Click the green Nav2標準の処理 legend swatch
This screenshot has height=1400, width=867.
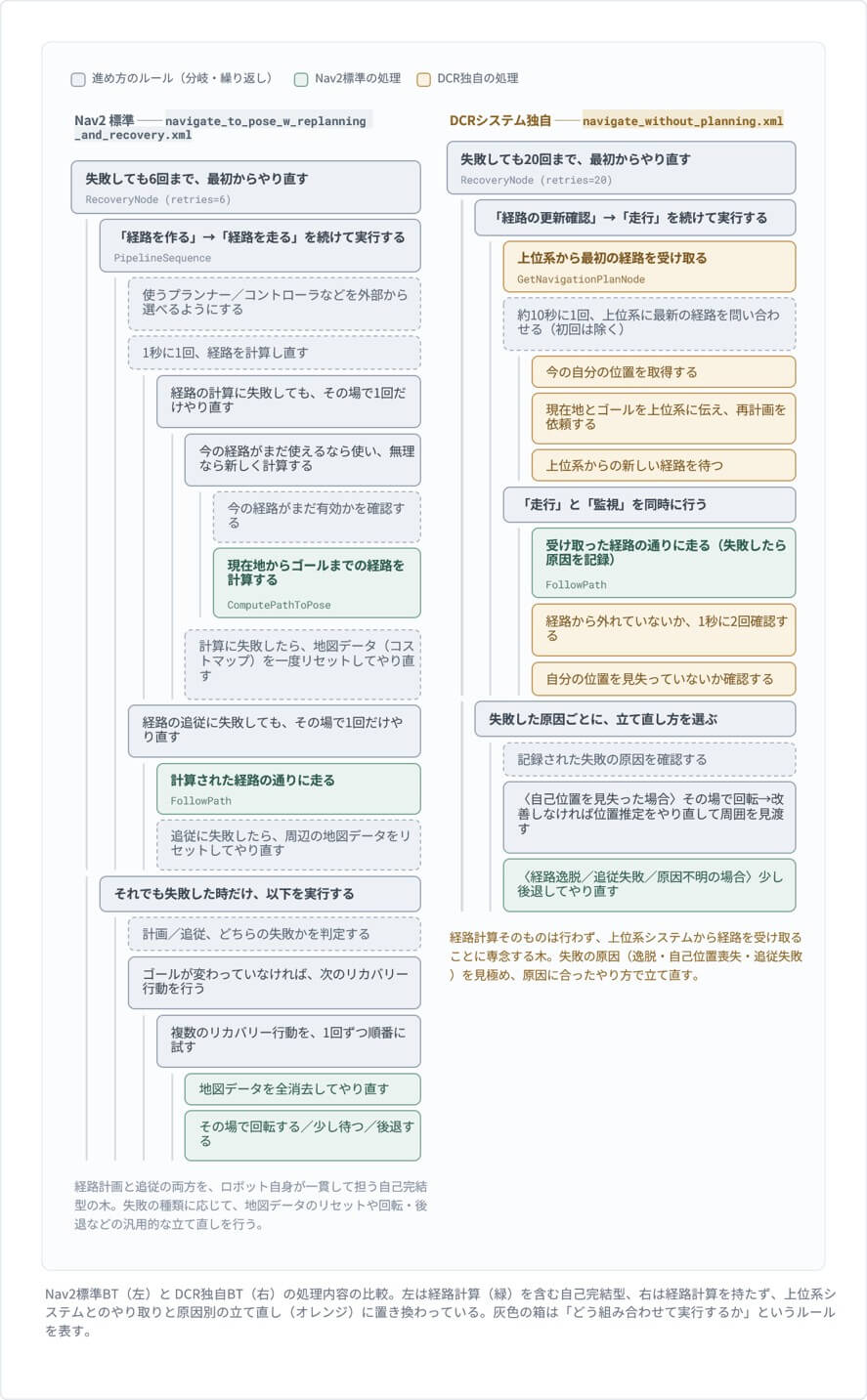pos(301,79)
